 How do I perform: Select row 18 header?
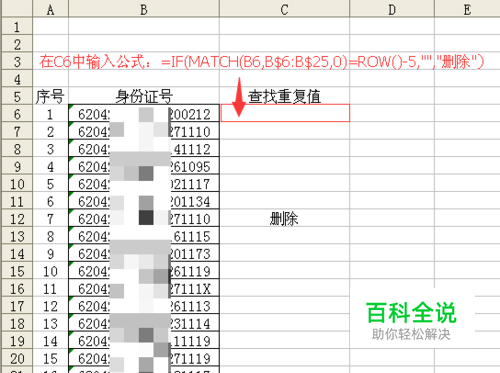(x=17, y=323)
